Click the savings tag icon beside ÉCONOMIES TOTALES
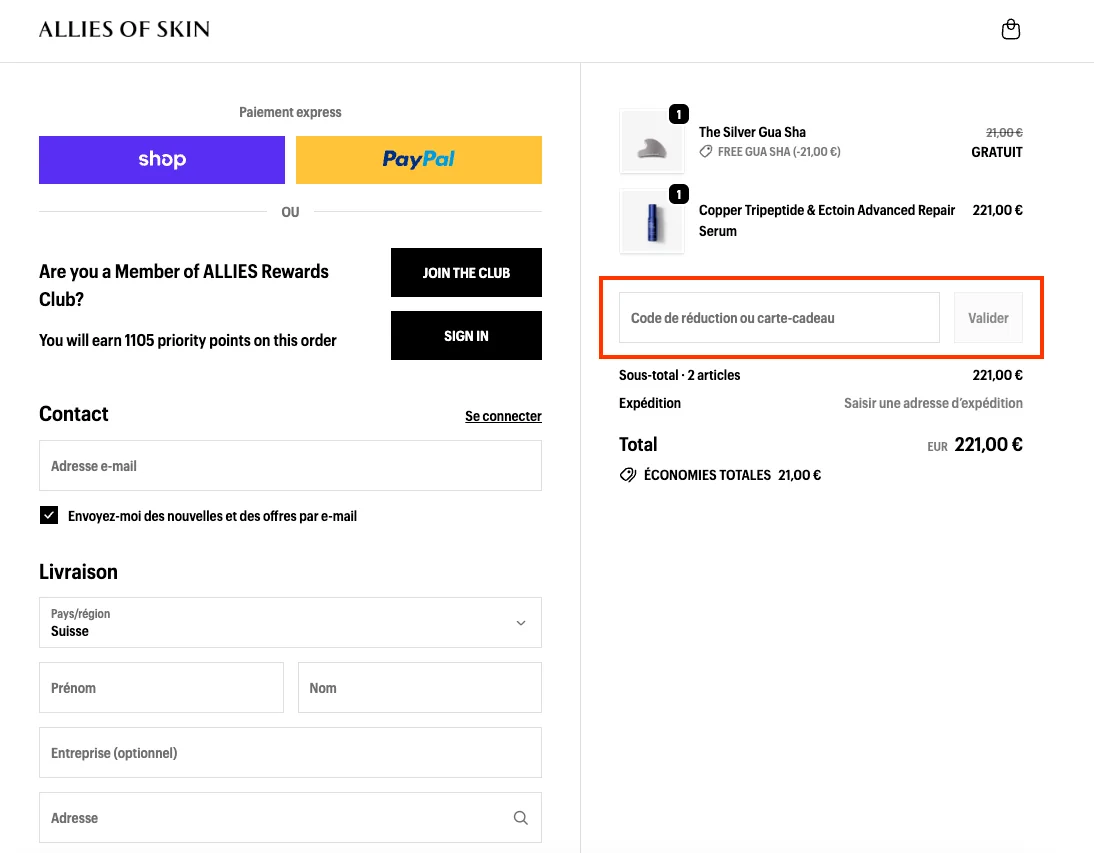The image size is (1094, 853). point(628,475)
